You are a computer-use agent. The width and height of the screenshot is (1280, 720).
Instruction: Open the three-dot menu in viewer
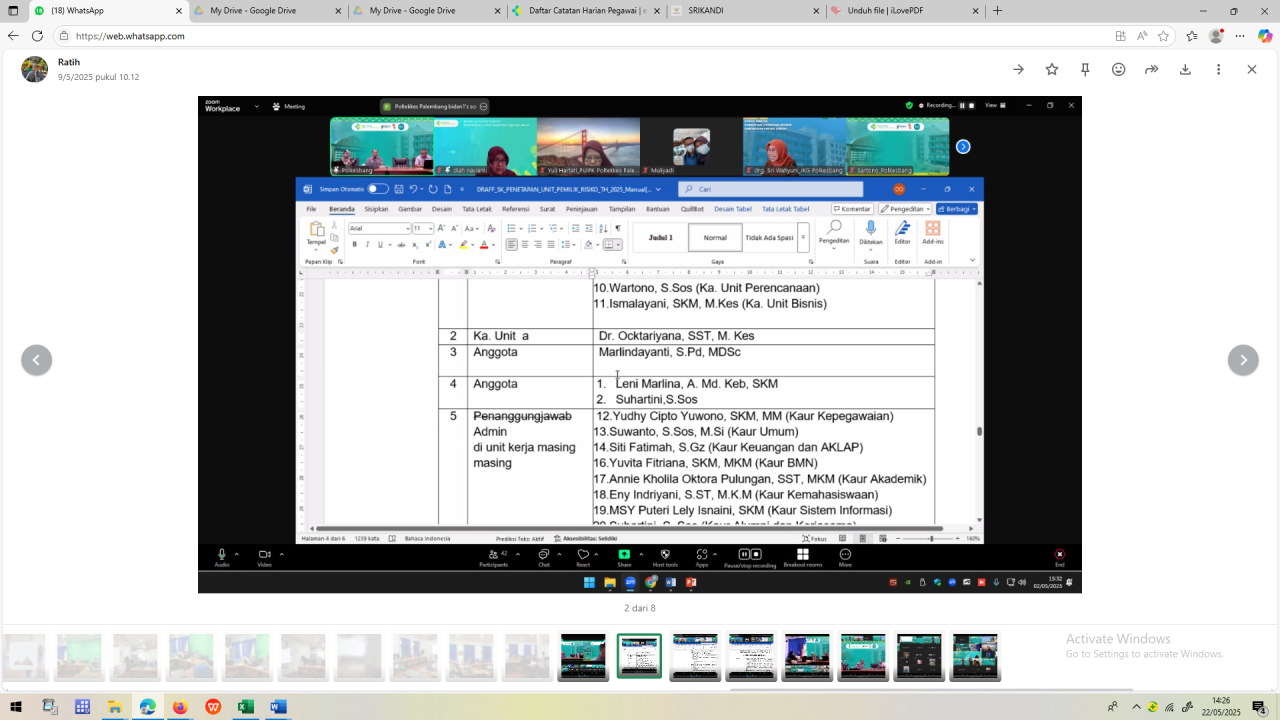tap(1218, 69)
